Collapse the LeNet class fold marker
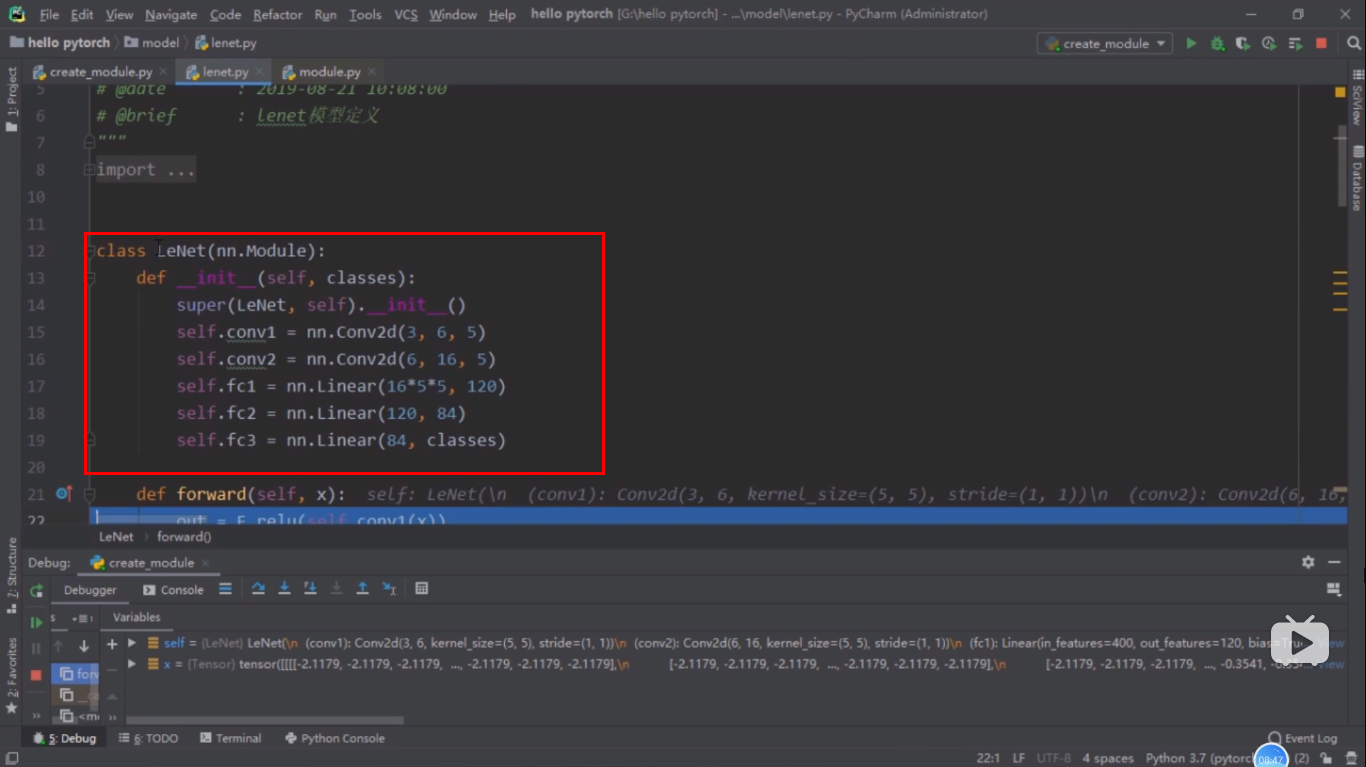The image size is (1366, 767). pos(89,251)
